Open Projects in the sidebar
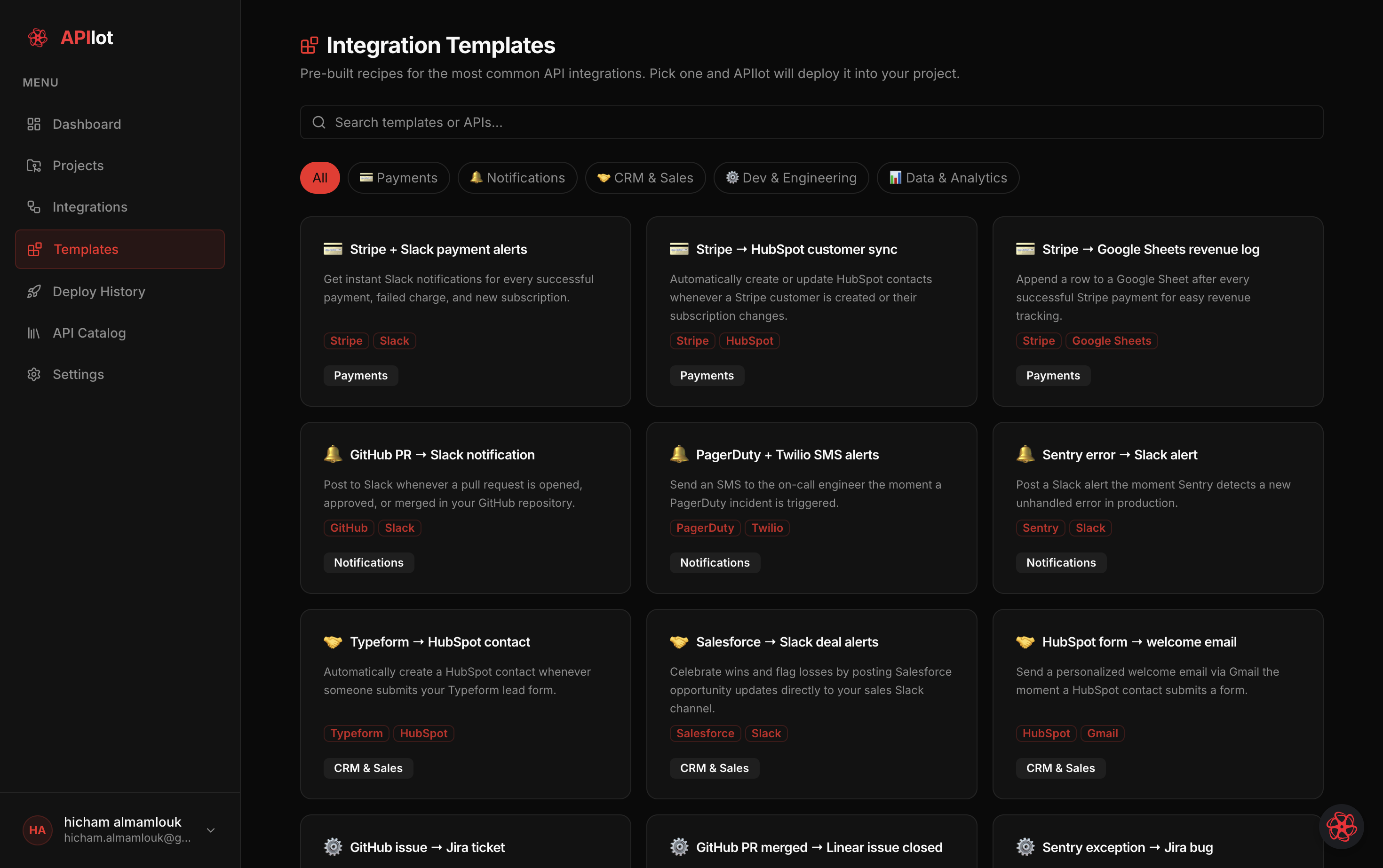The width and height of the screenshot is (1383, 868). 119,166
